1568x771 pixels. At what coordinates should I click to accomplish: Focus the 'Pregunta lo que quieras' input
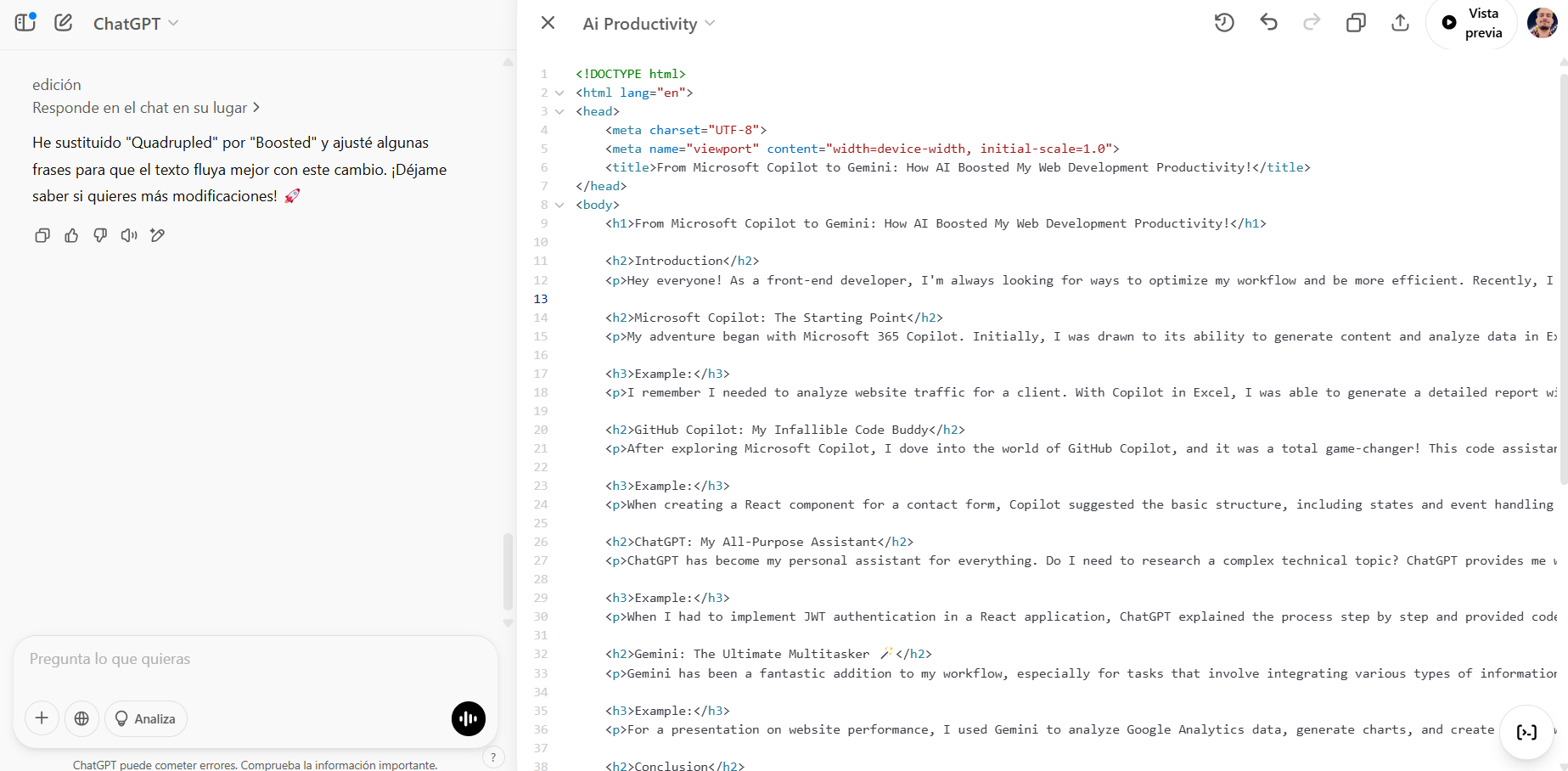[255, 659]
